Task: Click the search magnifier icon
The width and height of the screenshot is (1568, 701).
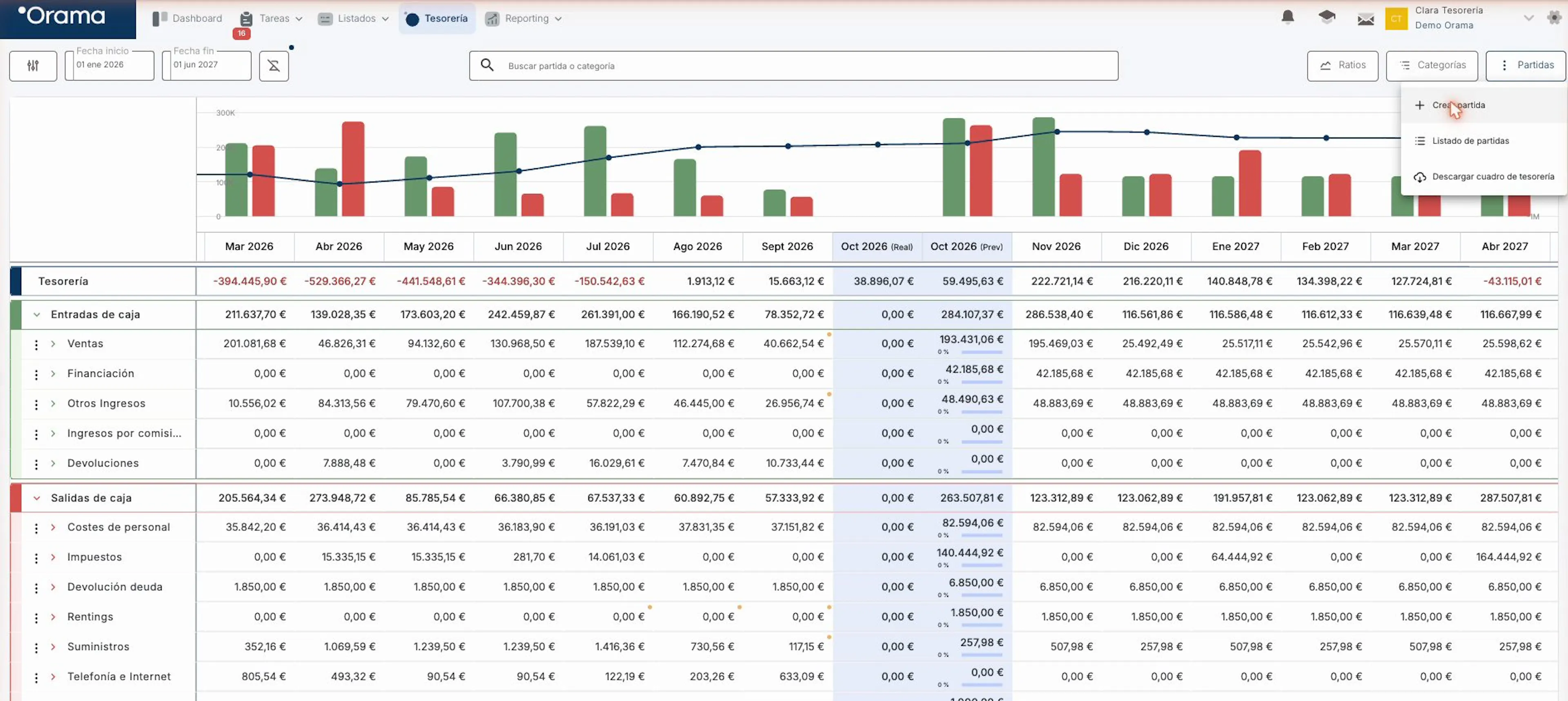Action: [x=487, y=65]
